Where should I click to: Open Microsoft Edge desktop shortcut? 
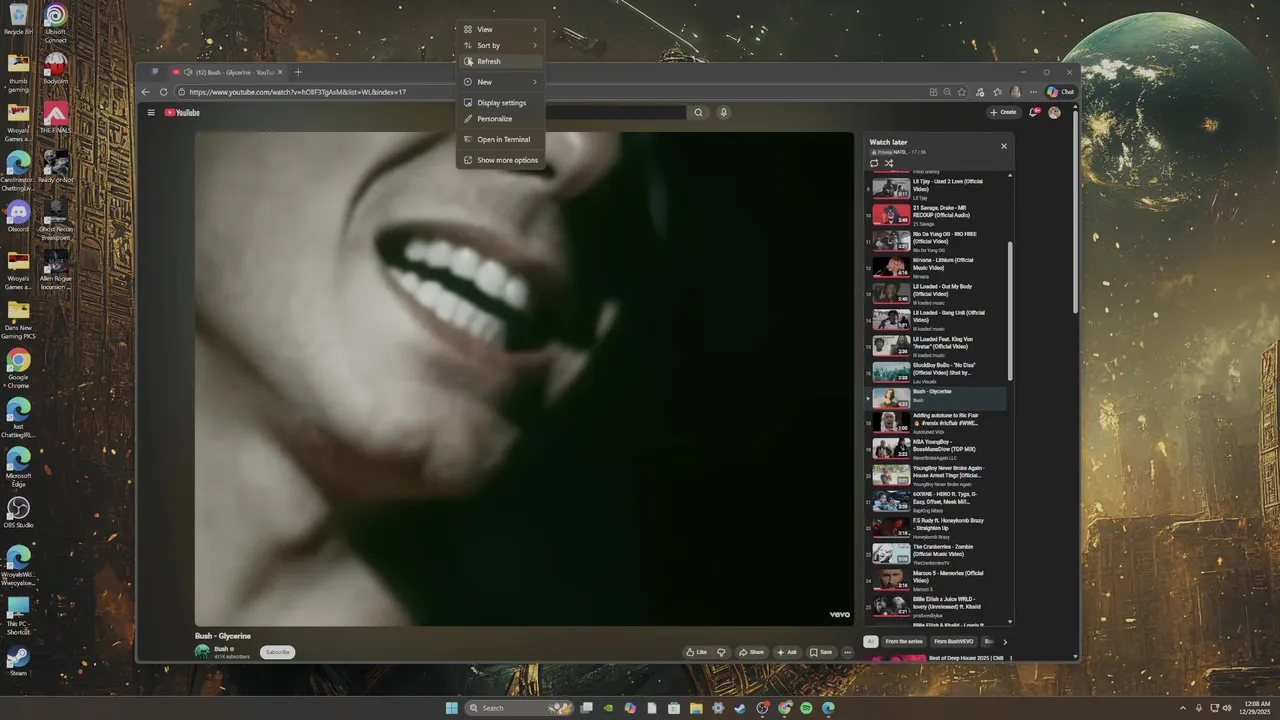(x=18, y=467)
